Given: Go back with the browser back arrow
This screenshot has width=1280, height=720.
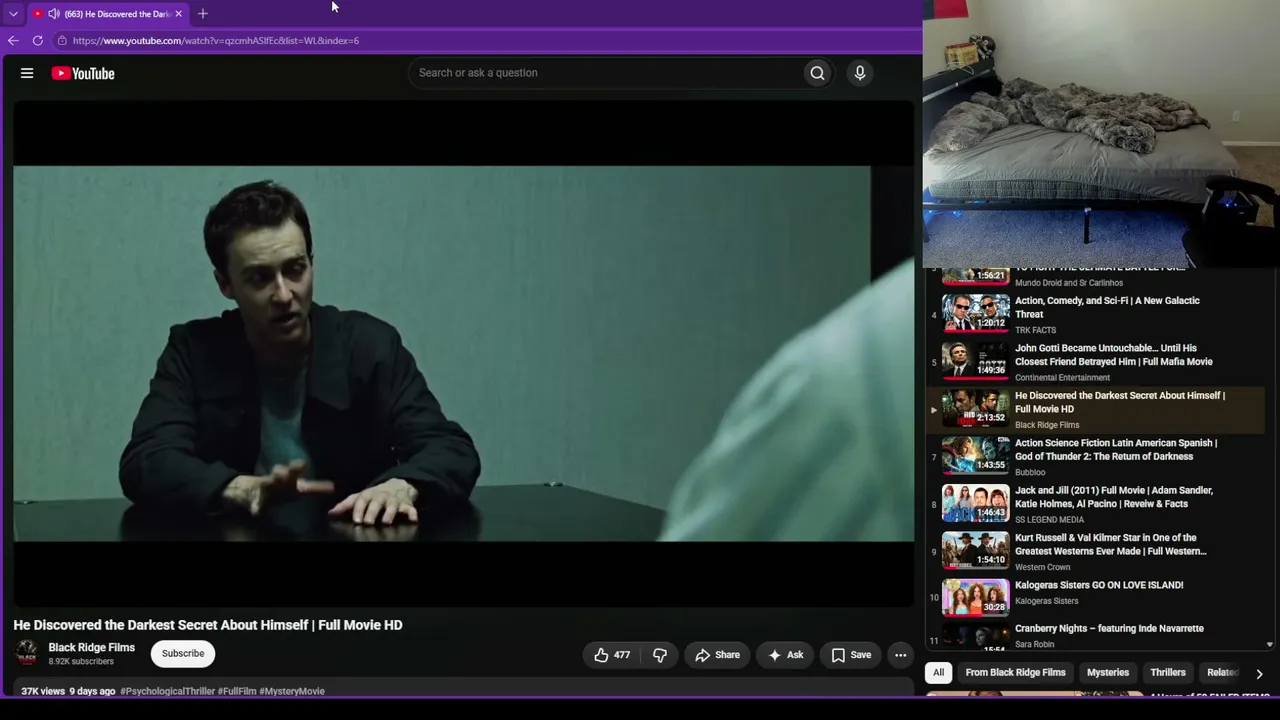Looking at the screenshot, I should (x=13, y=41).
